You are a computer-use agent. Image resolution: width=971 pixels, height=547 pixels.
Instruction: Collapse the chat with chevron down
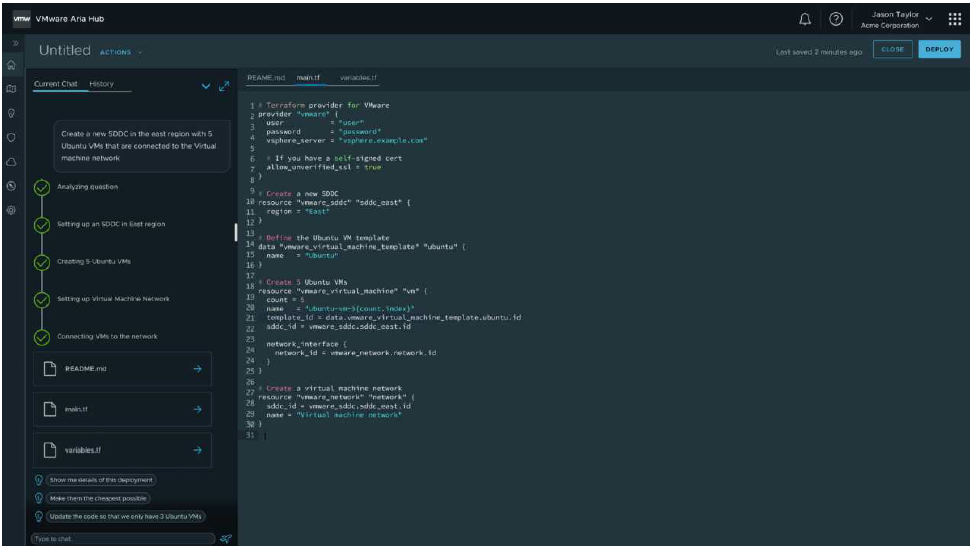[x=206, y=87]
